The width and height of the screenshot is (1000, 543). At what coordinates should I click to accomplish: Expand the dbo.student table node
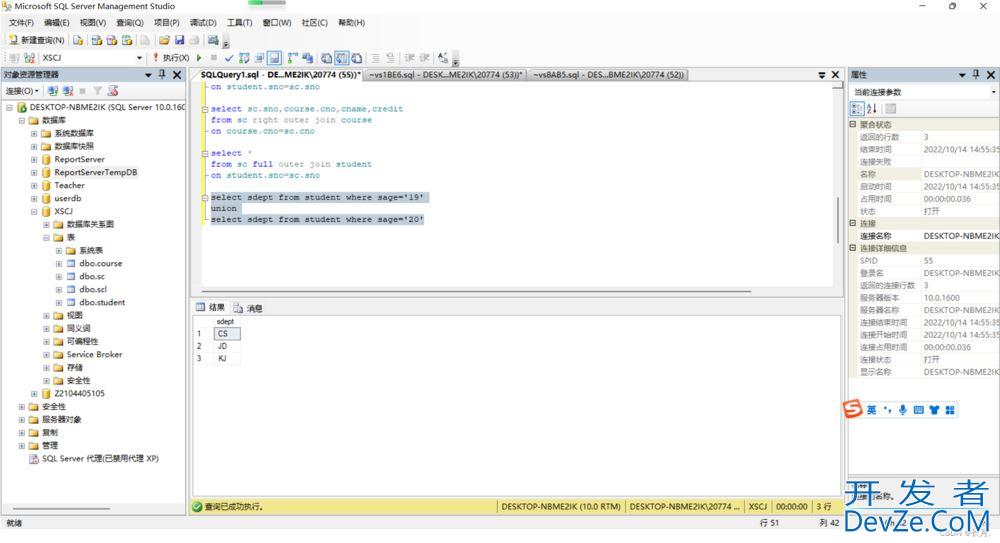pyautogui.click(x=59, y=302)
